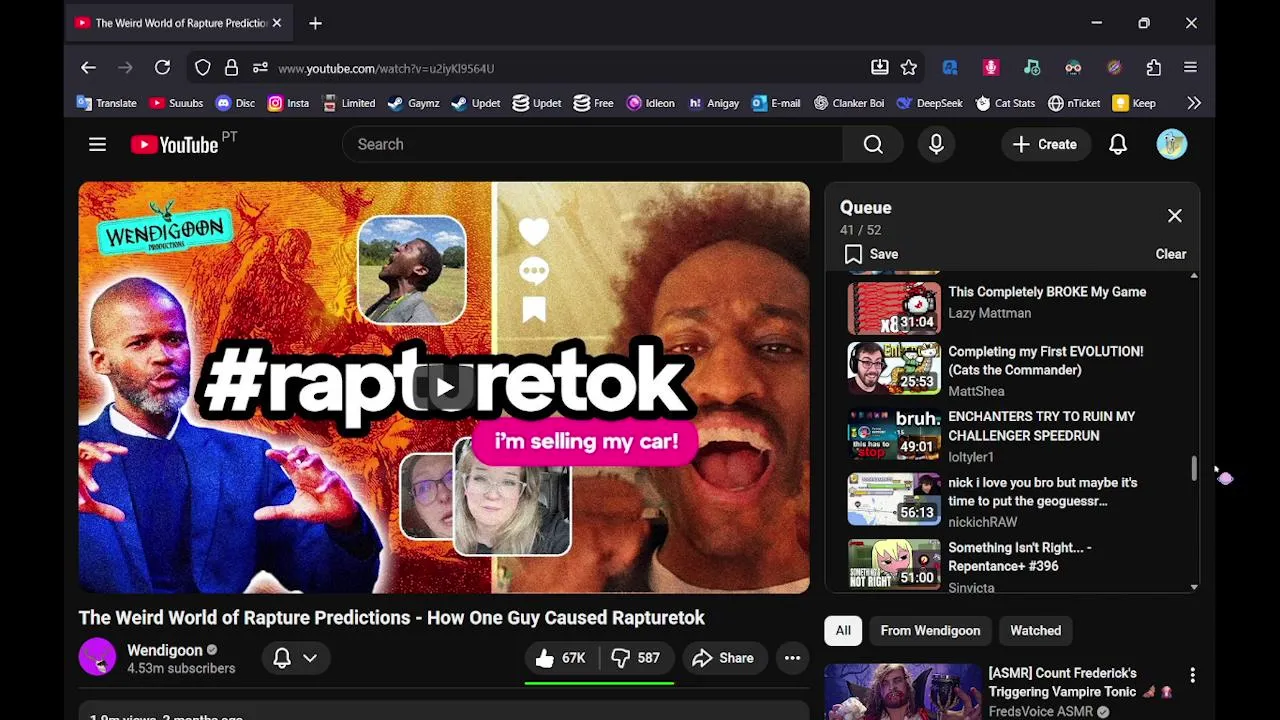
Task: Show more bookmarks overflow chevron
Action: pyautogui.click(x=1194, y=103)
